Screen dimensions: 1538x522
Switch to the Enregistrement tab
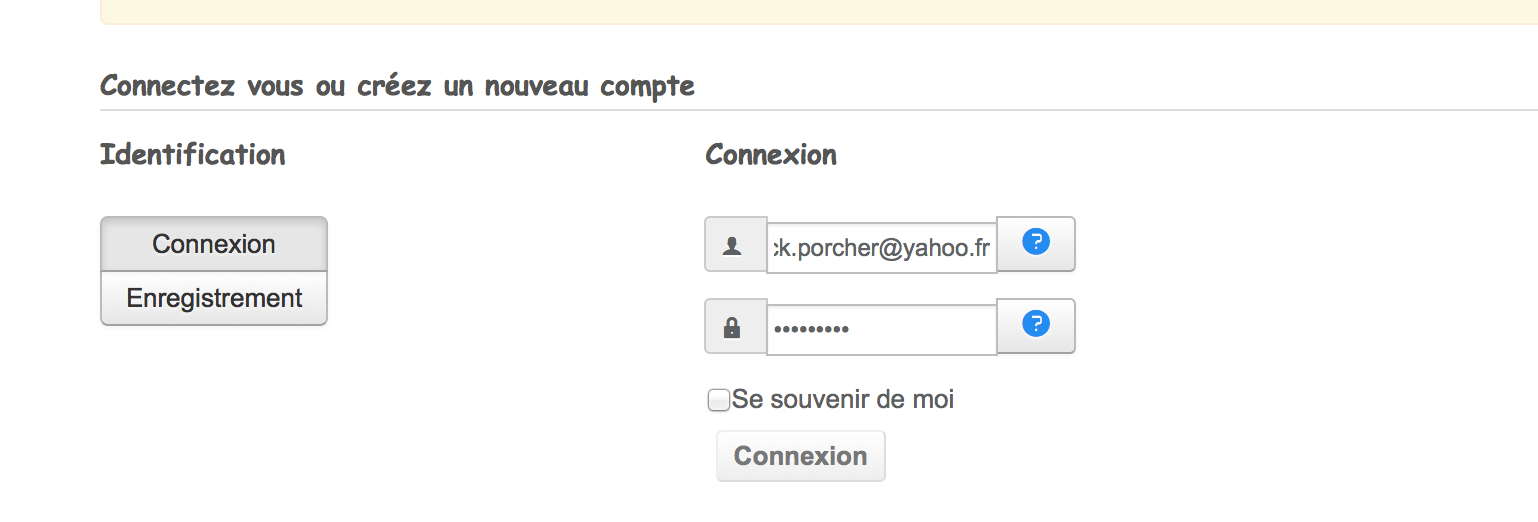[214, 298]
